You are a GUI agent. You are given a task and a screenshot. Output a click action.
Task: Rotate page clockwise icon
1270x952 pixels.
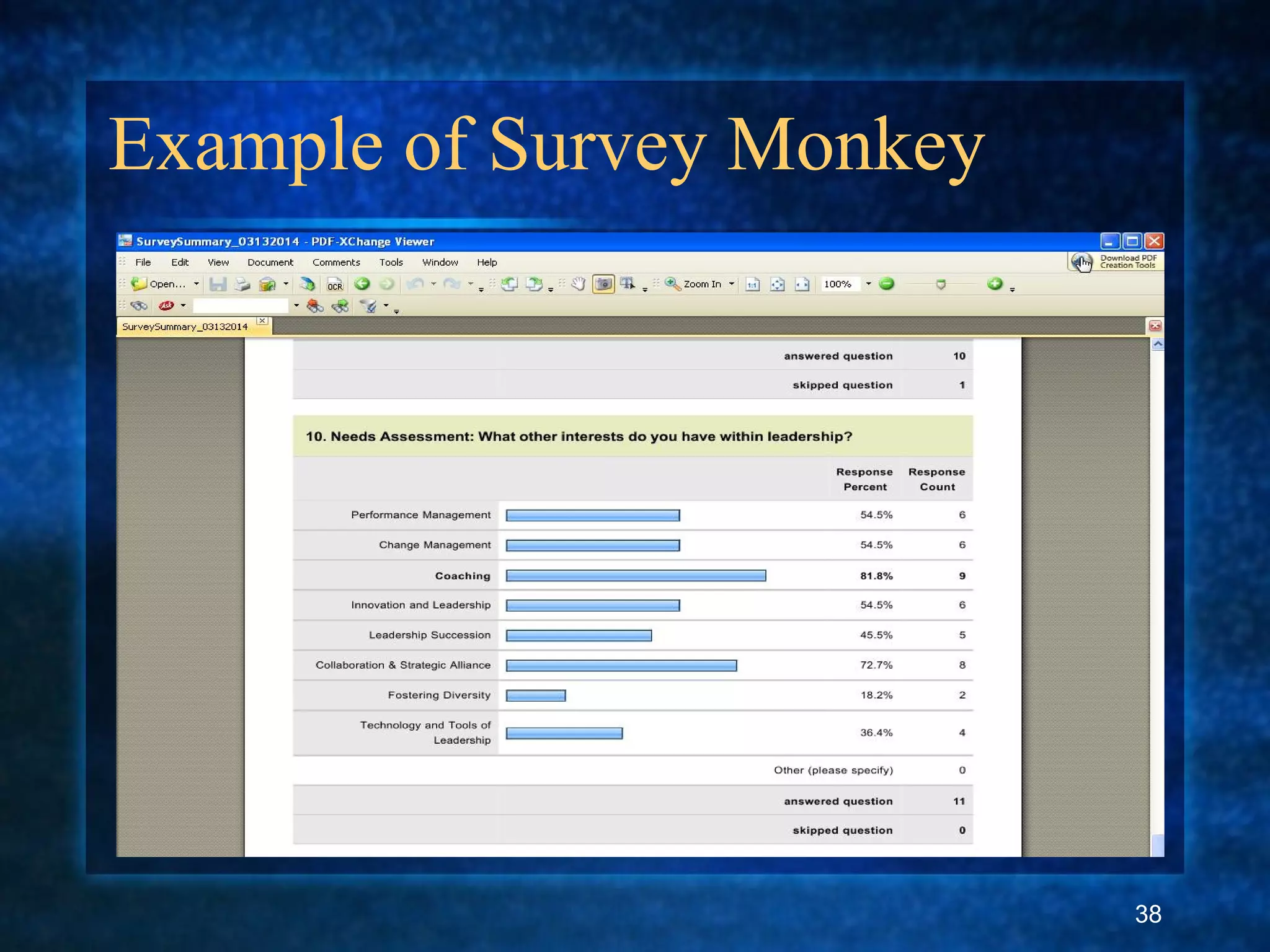pyautogui.click(x=533, y=284)
